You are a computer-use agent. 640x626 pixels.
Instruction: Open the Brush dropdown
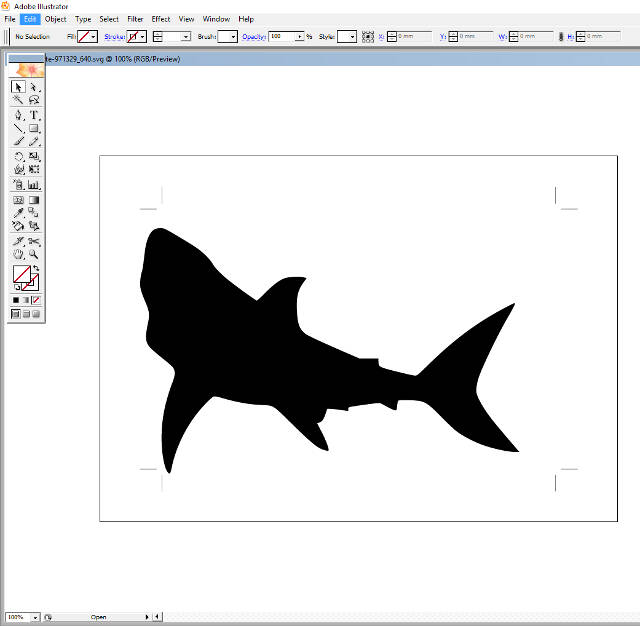pyautogui.click(x=233, y=37)
